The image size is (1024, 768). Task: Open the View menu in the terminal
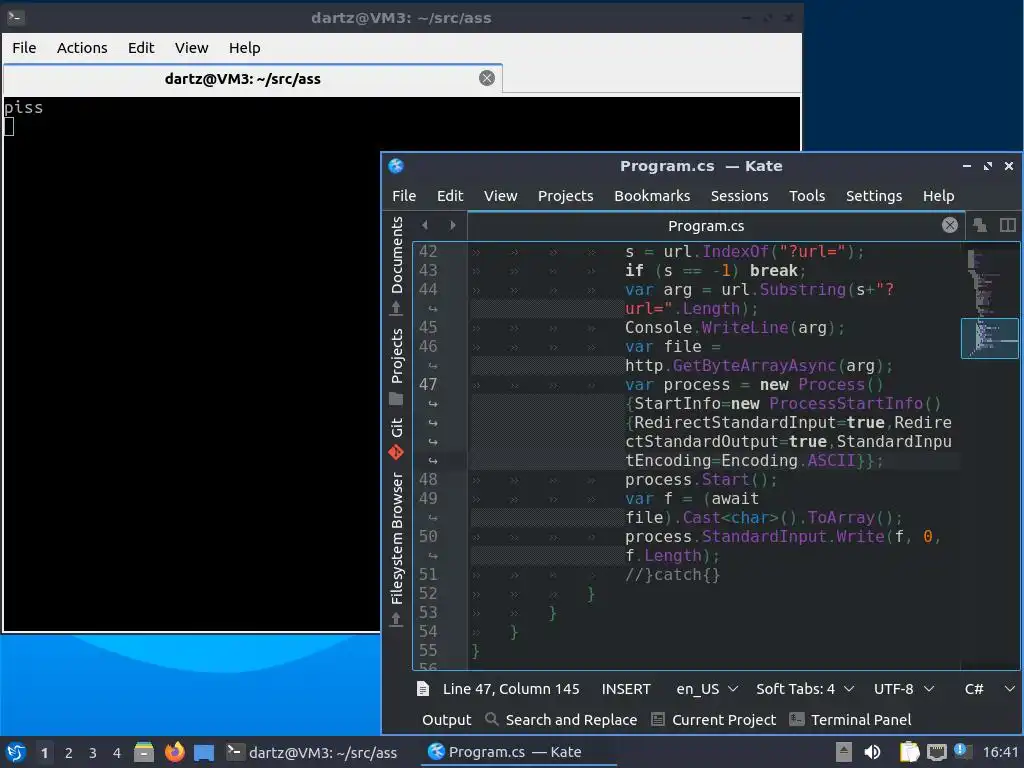[191, 48]
